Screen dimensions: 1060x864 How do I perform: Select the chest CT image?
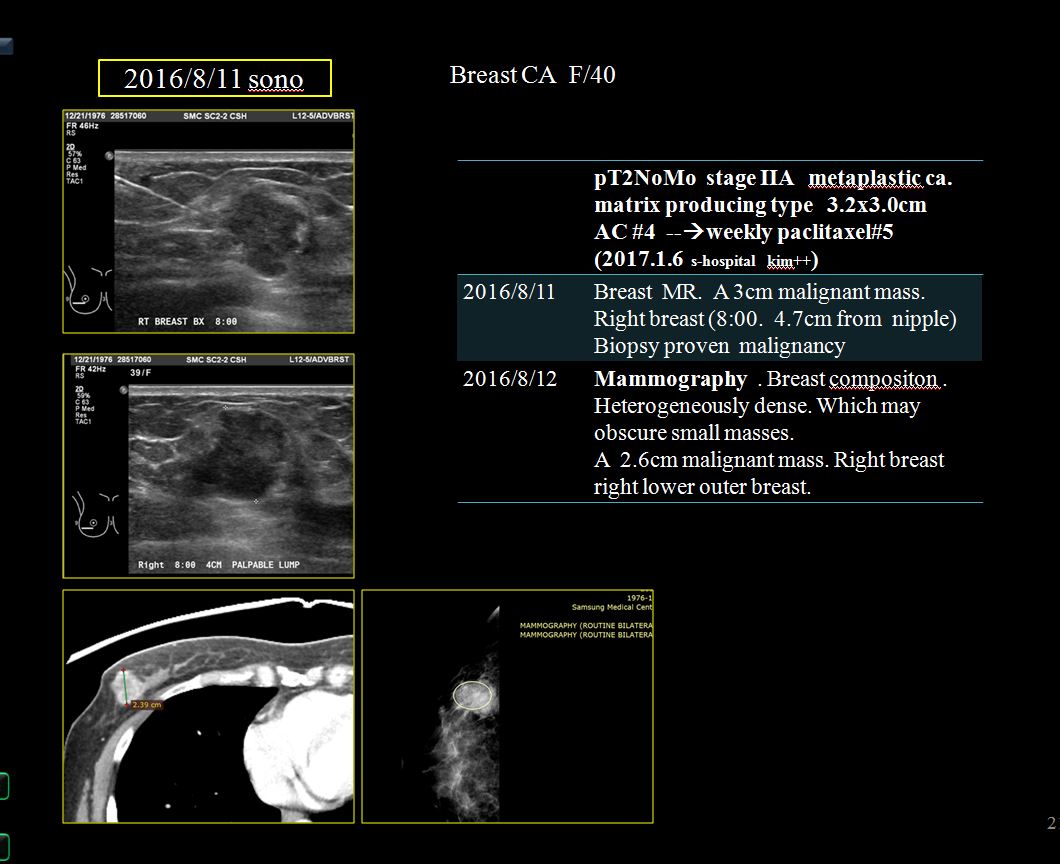tap(208, 706)
